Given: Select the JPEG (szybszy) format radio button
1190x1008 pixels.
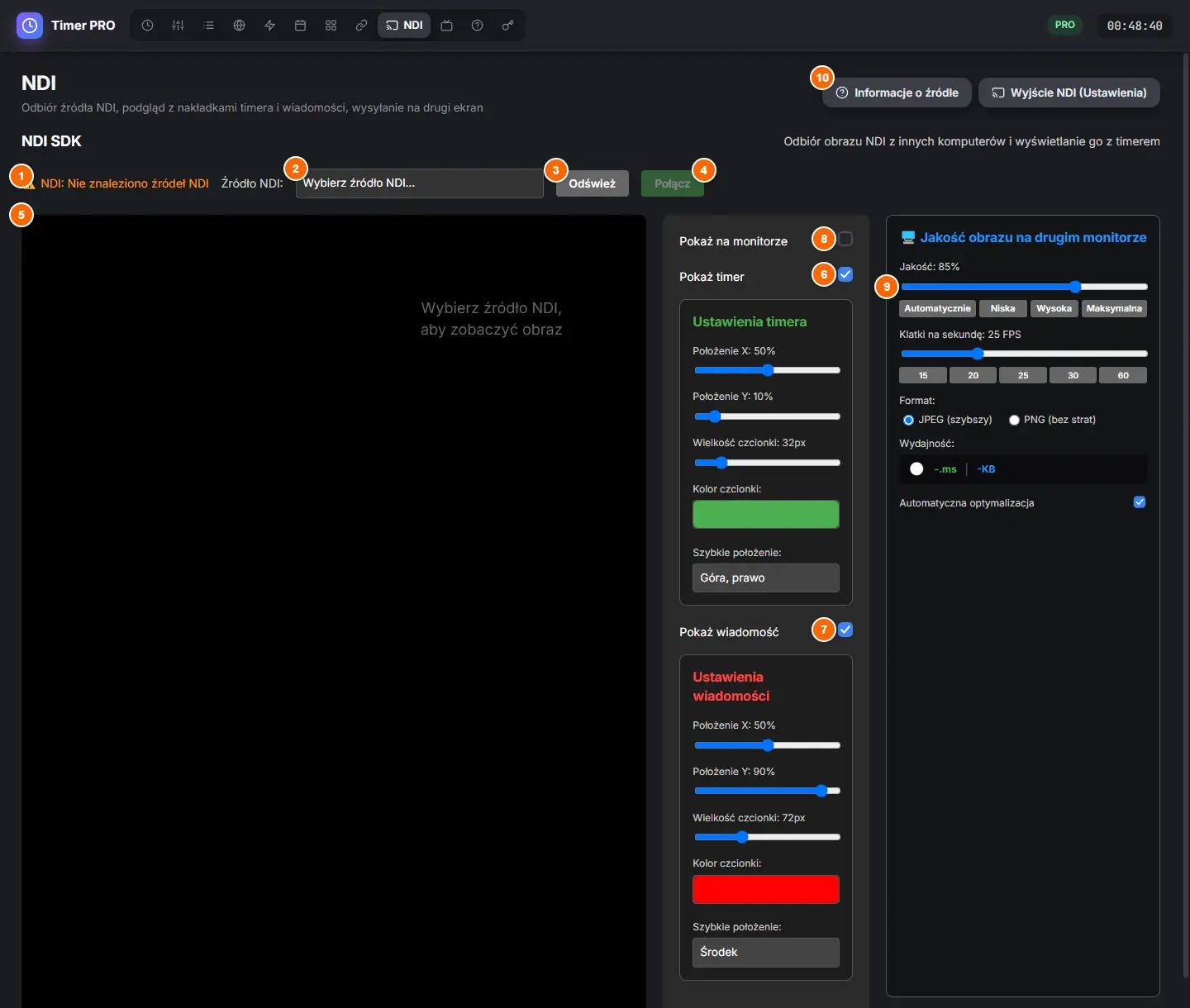Looking at the screenshot, I should click(908, 420).
